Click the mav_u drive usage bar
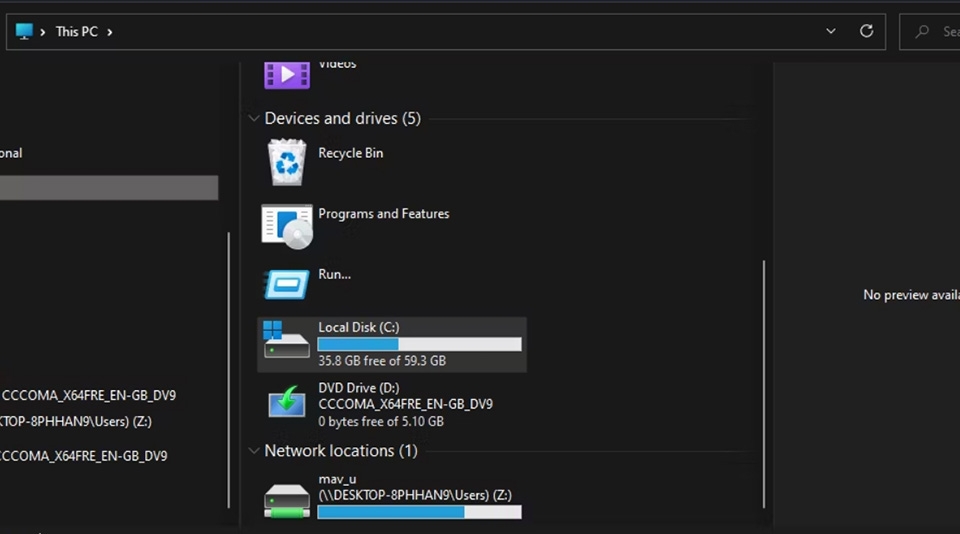The width and height of the screenshot is (960, 534). tap(419, 512)
